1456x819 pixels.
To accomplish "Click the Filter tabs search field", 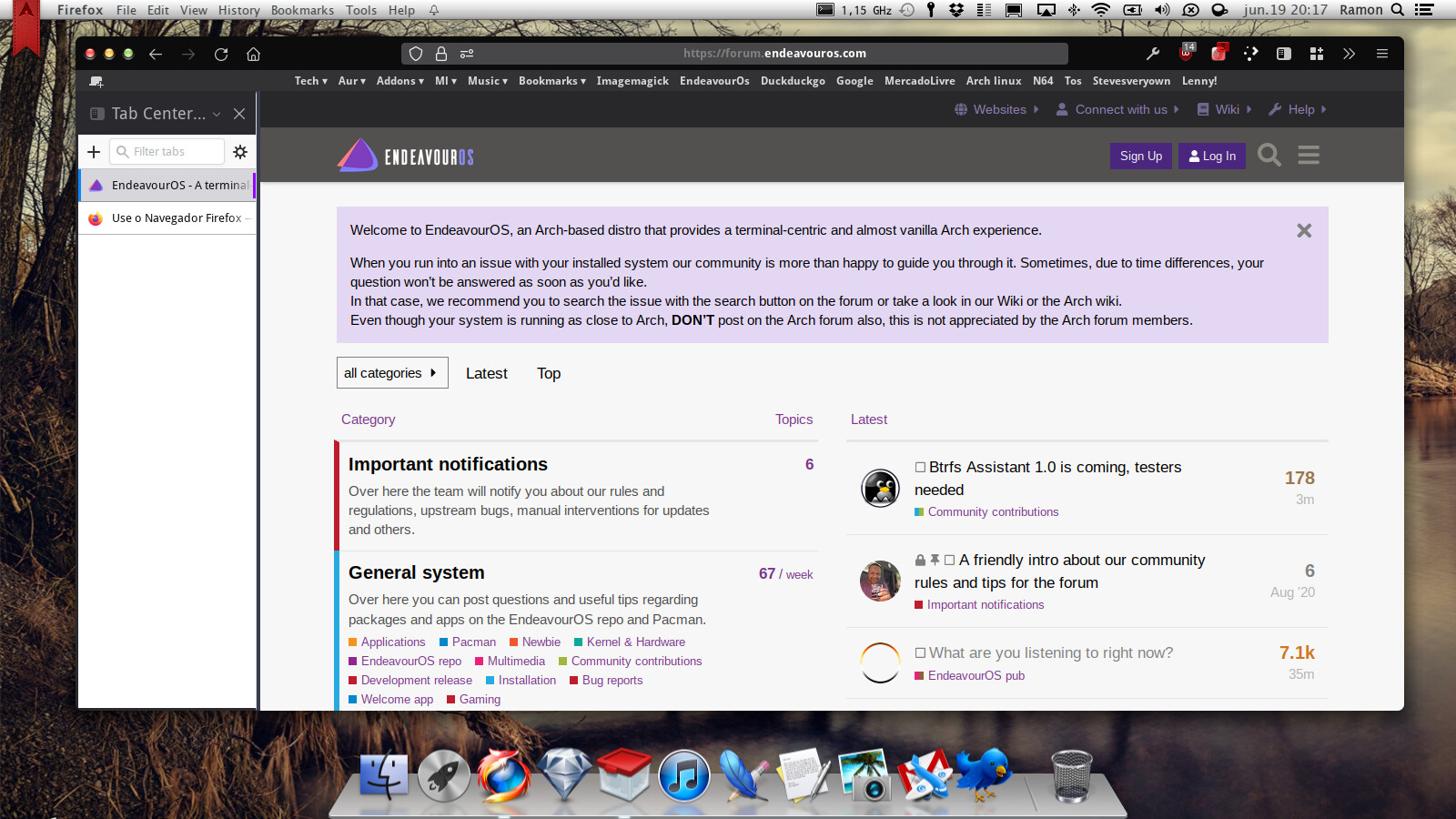I will tap(167, 152).
